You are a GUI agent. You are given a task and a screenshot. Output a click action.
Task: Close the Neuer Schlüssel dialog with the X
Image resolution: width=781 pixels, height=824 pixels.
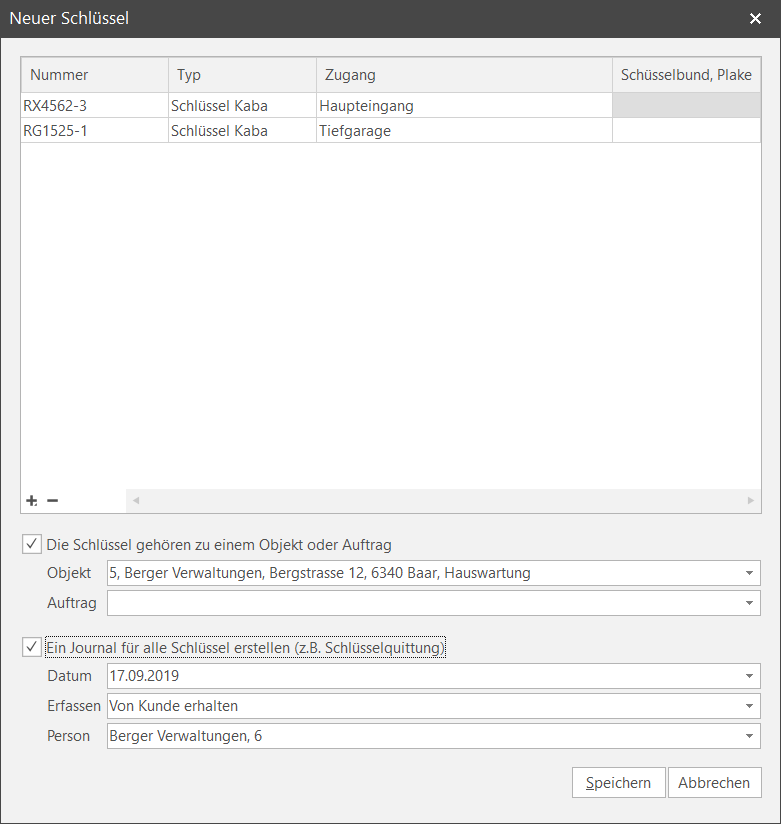point(755,18)
